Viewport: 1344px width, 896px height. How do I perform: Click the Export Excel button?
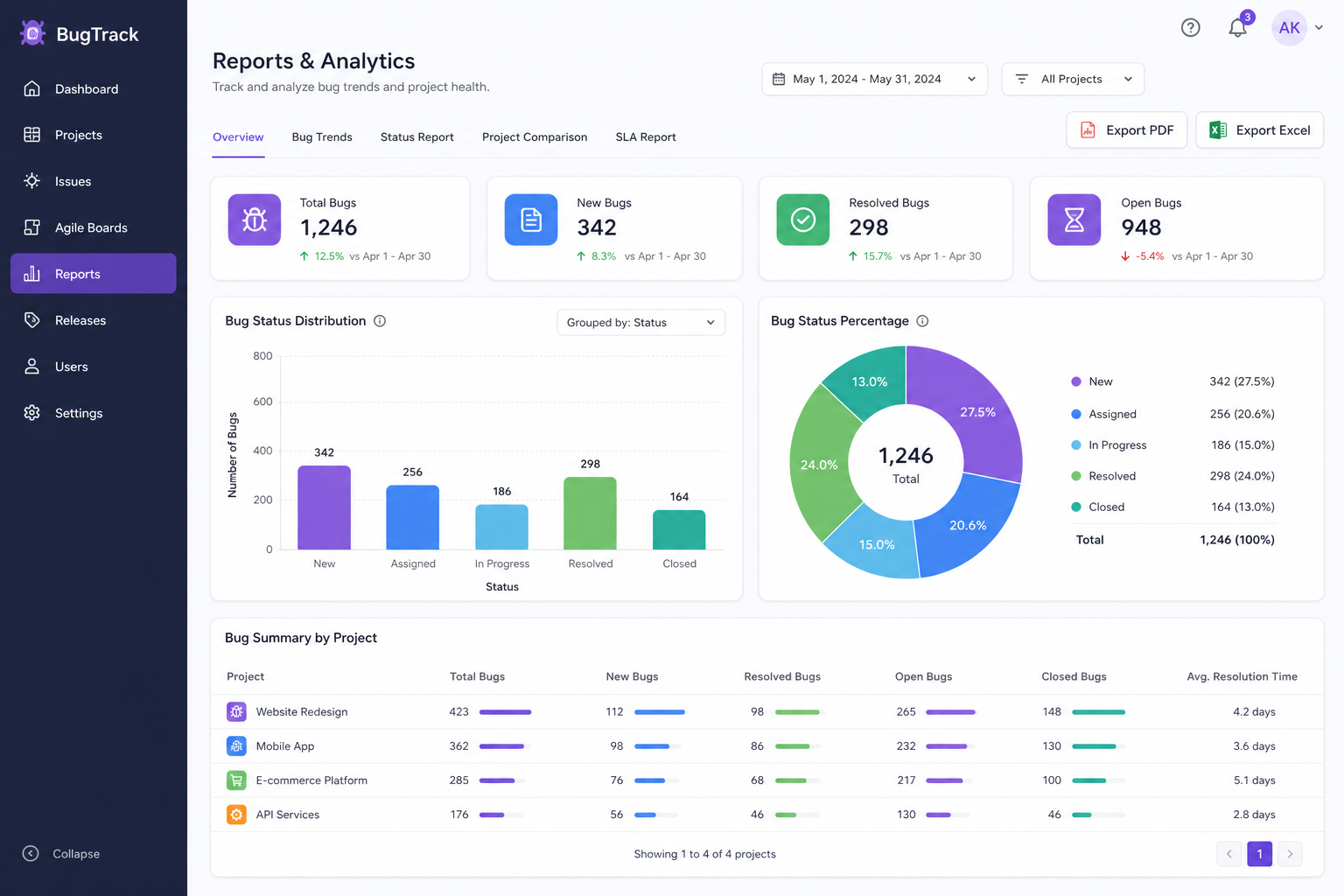point(1259,130)
